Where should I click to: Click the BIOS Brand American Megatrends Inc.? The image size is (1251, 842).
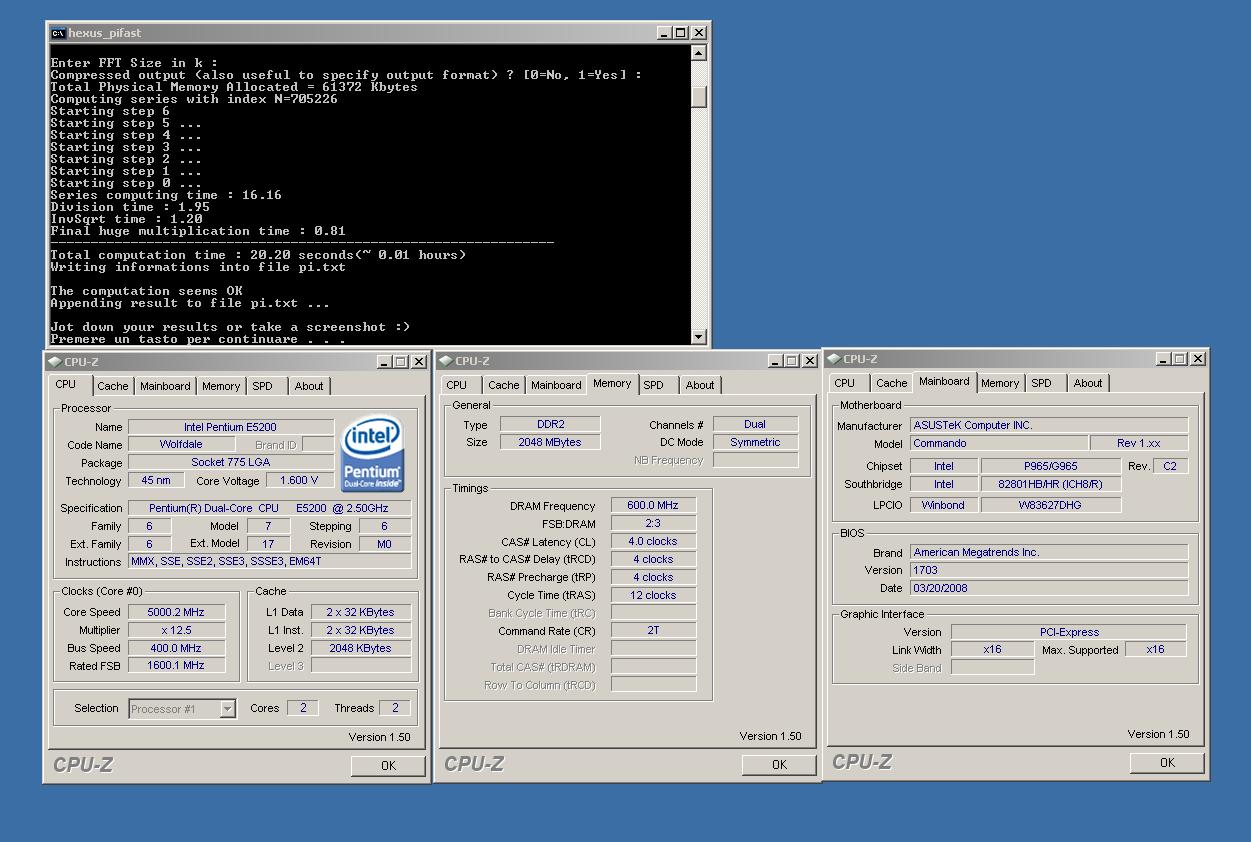[1049, 552]
